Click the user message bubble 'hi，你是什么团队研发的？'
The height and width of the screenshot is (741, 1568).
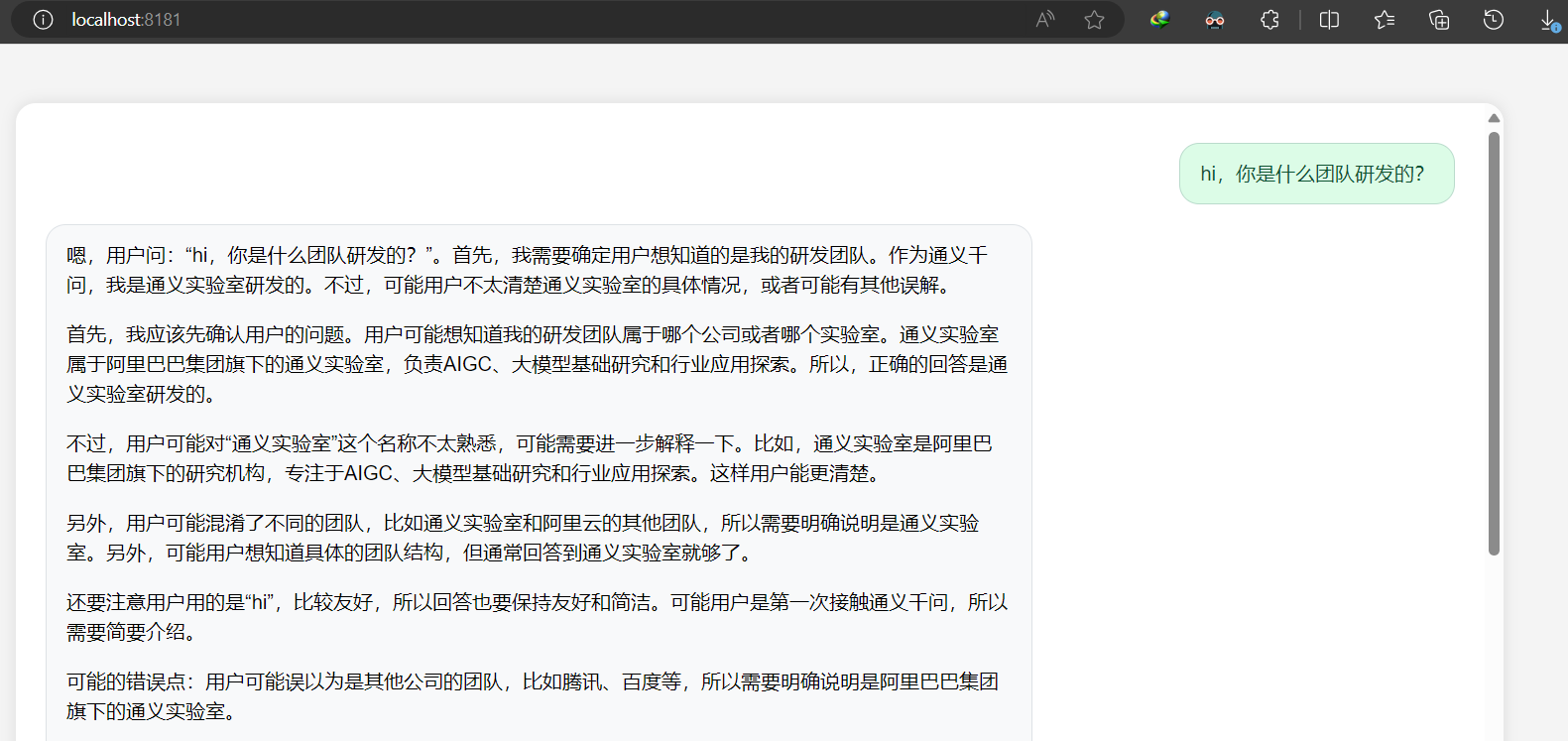(x=1316, y=174)
